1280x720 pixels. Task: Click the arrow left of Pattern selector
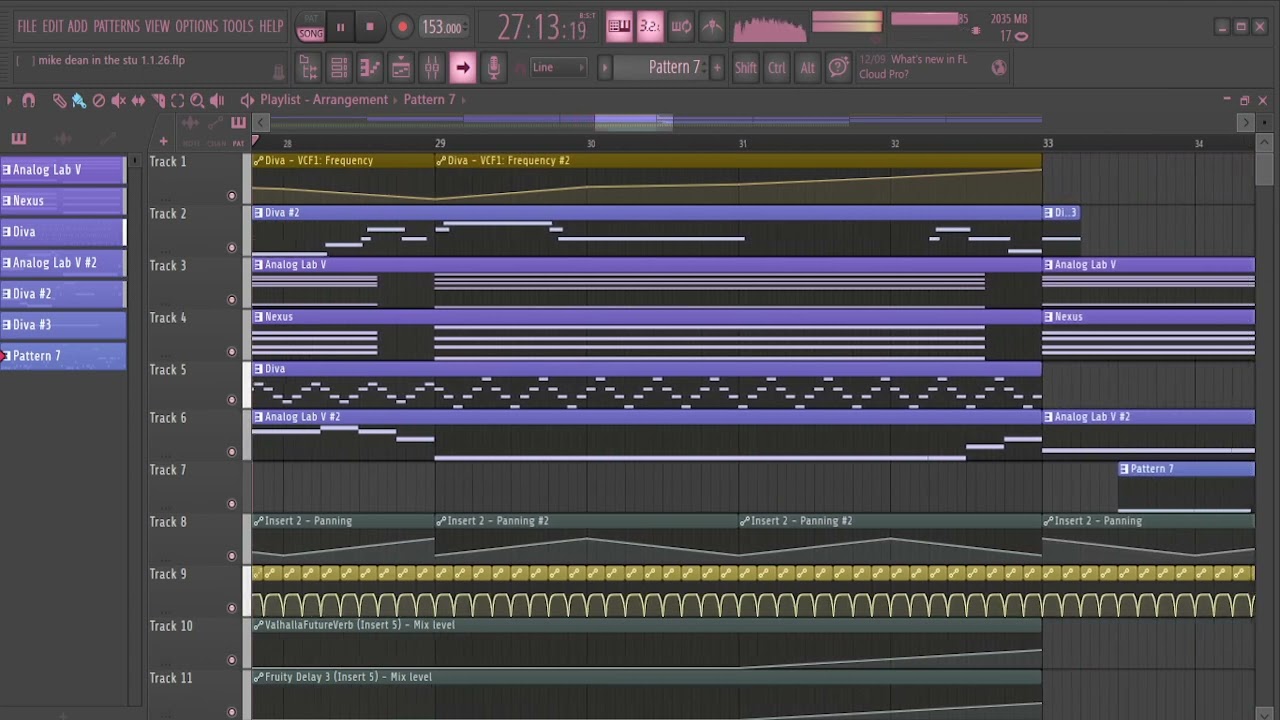pos(604,68)
